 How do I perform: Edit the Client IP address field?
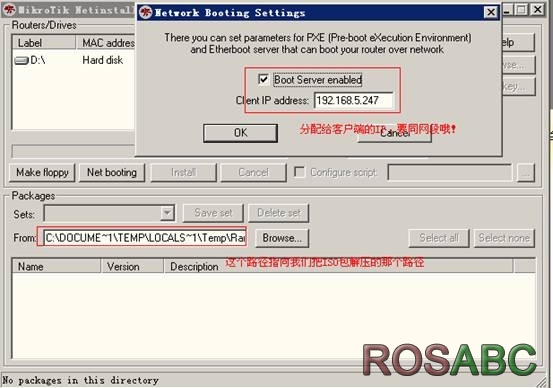[353, 101]
